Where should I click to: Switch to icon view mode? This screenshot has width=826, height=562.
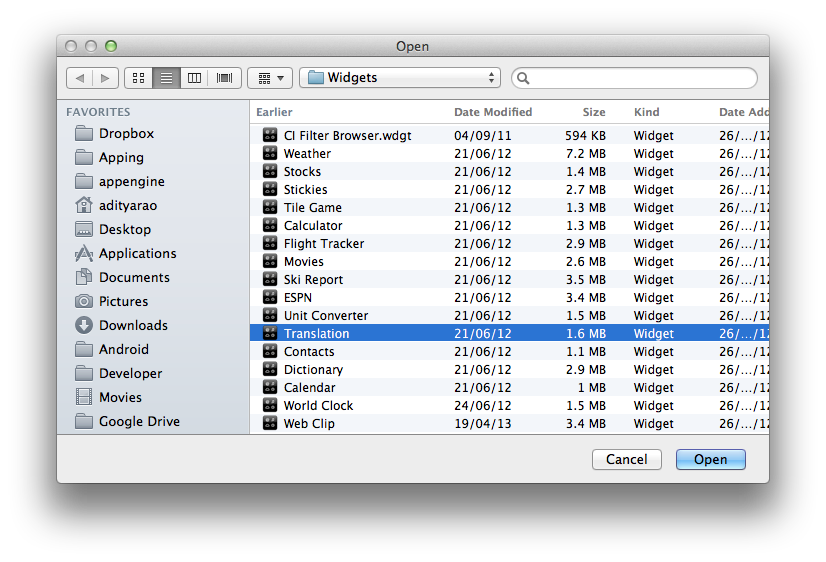(x=138, y=78)
